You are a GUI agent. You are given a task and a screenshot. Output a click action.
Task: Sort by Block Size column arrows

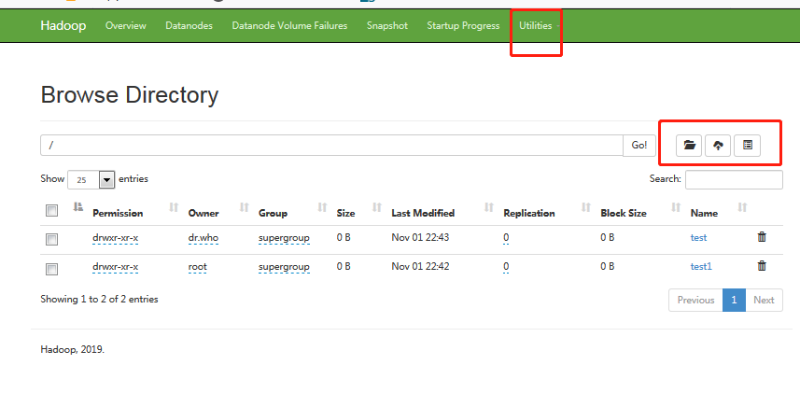point(676,207)
